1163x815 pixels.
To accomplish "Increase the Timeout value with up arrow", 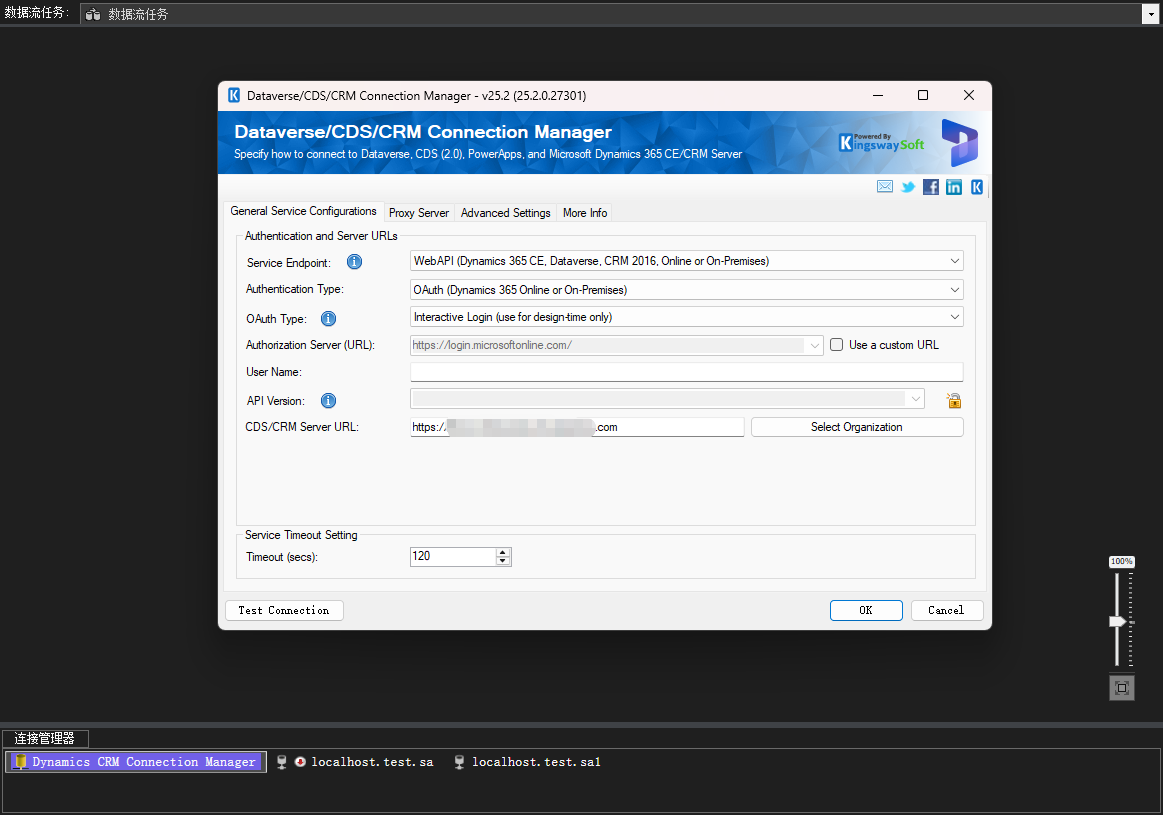I will [503, 552].
